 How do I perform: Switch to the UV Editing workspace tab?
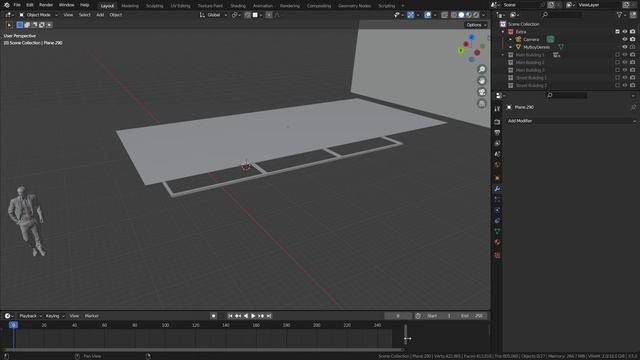[180, 6]
